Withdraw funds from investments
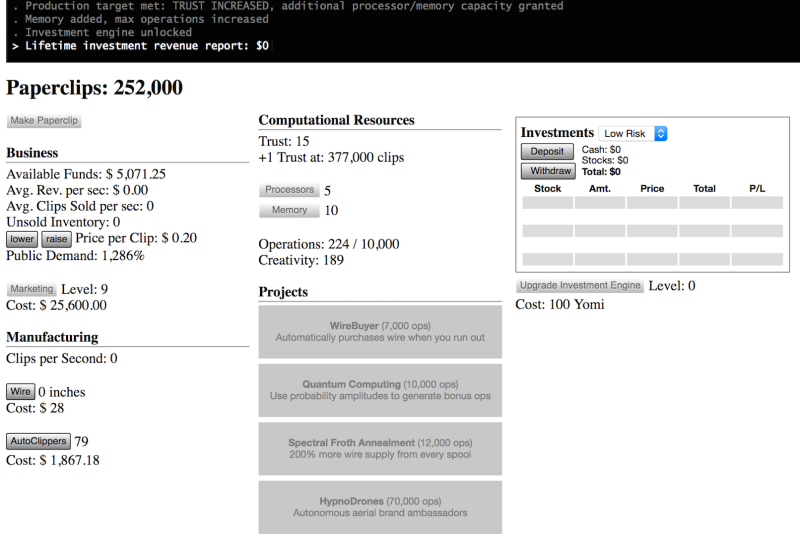 click(x=548, y=171)
